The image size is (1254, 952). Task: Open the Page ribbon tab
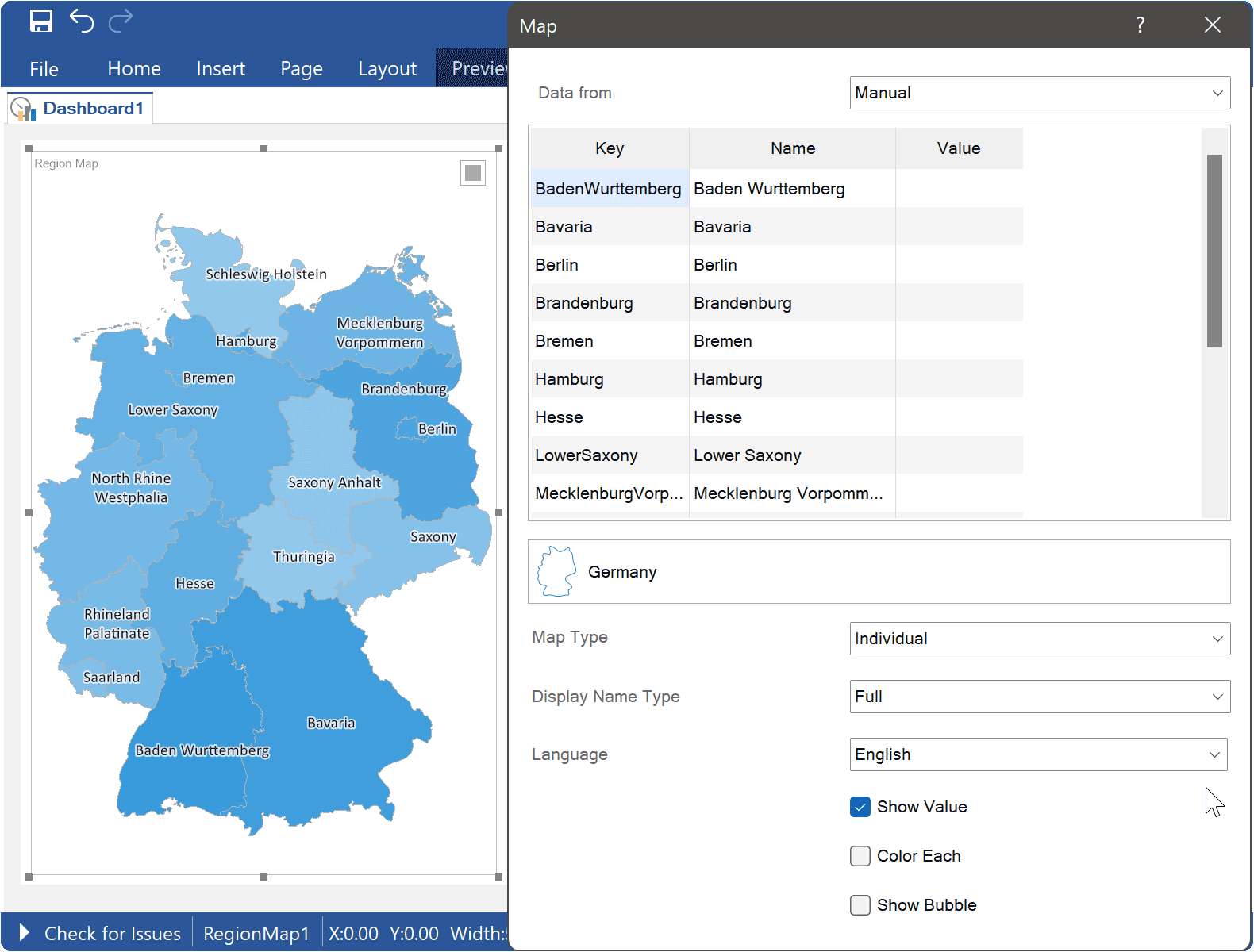(x=302, y=69)
